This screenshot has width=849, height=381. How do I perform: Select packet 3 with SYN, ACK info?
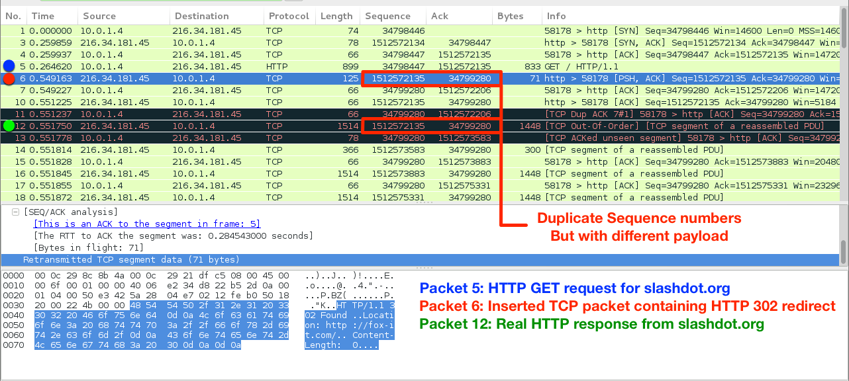421,43
